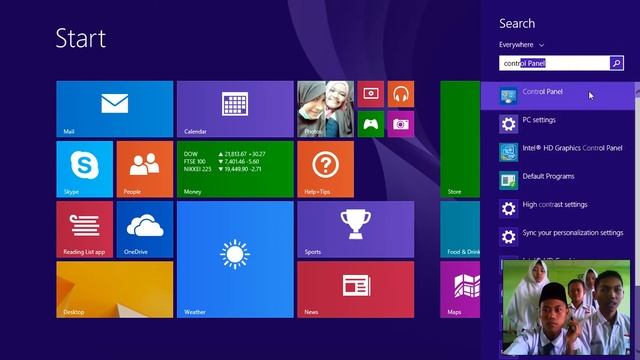Open the People tile
Screen dimensions: 640x360
tap(145, 169)
